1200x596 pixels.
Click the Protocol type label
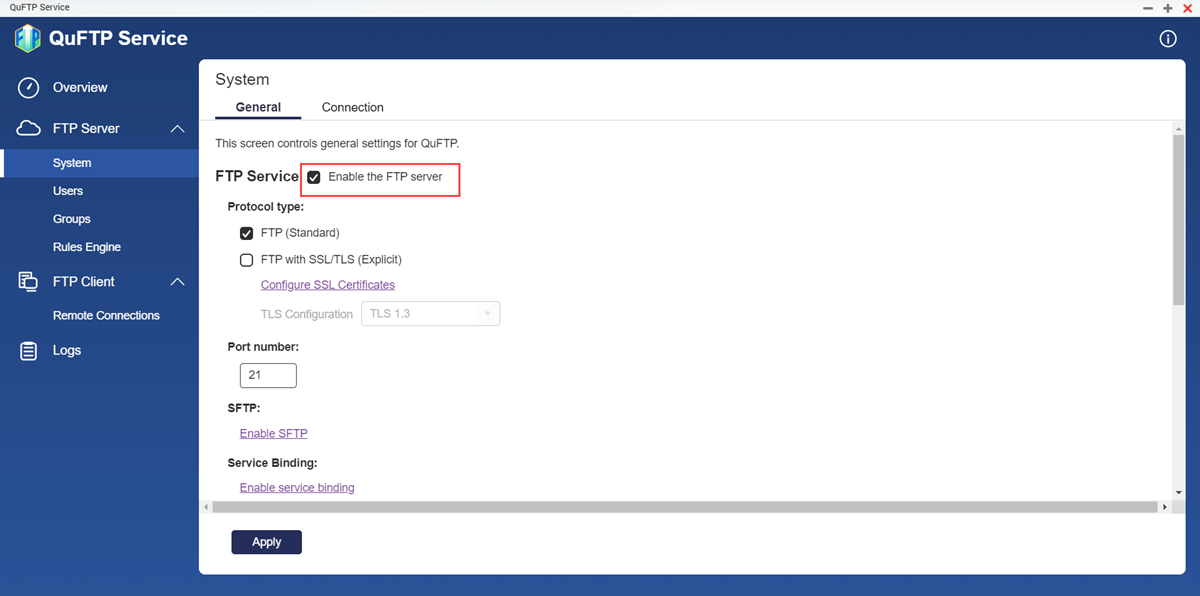coord(266,207)
